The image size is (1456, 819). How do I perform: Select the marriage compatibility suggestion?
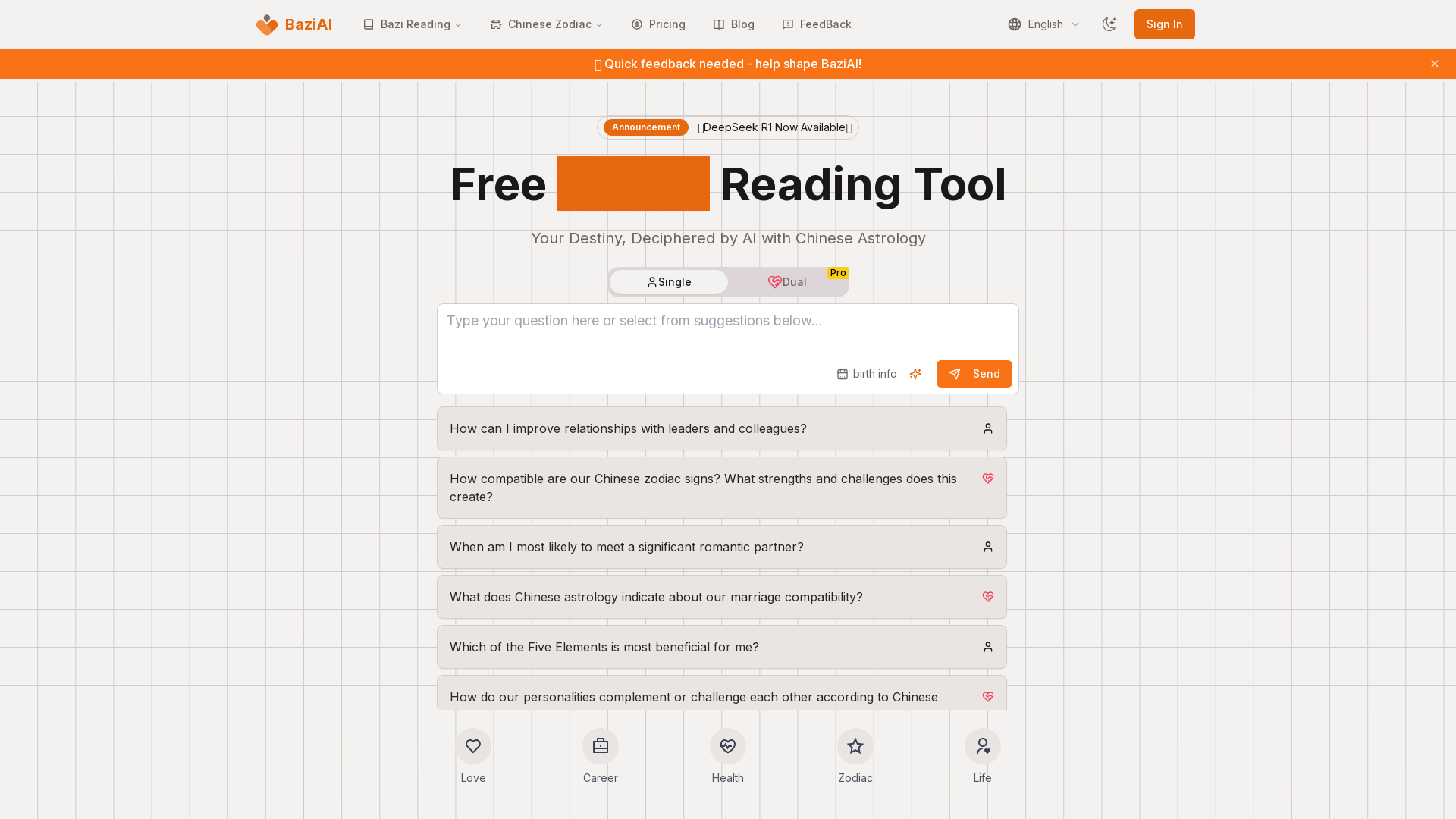coord(722,597)
